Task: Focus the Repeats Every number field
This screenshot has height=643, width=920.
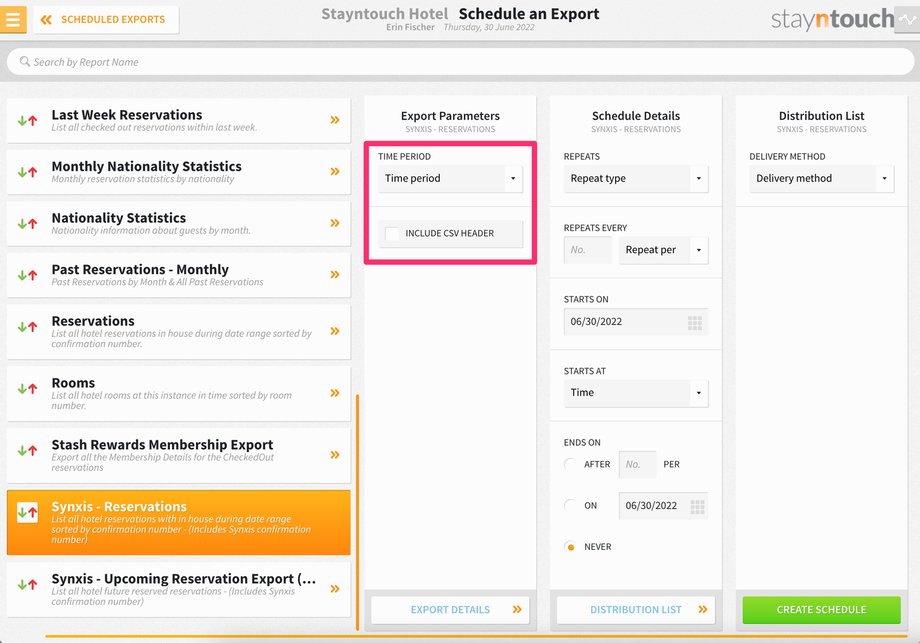Action: (587, 250)
